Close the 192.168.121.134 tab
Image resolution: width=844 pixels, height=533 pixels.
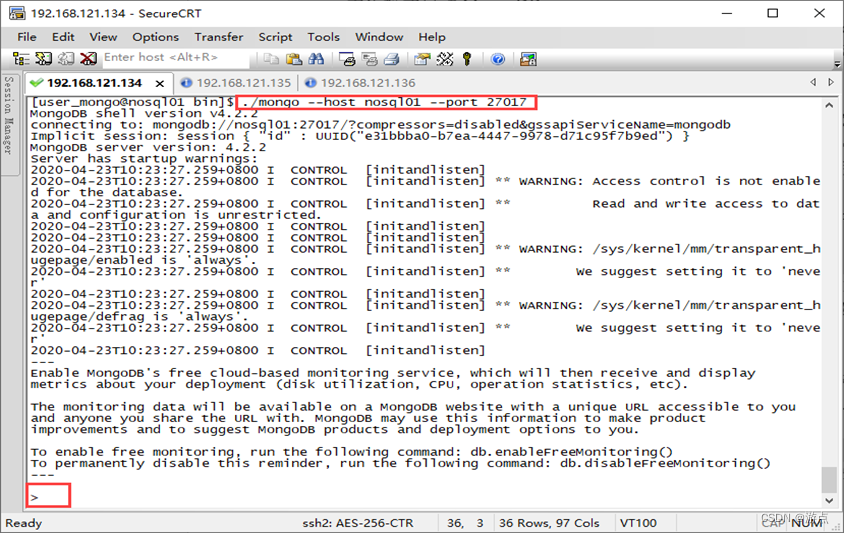[x=160, y=83]
